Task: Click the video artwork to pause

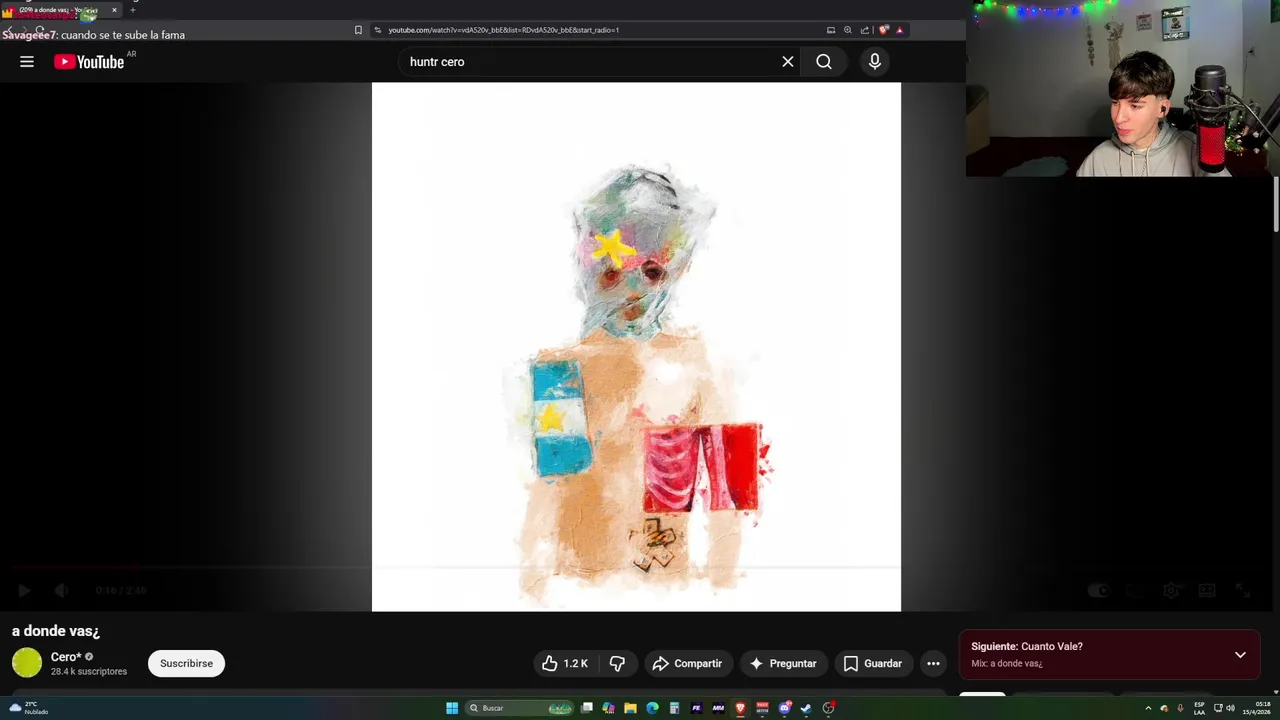Action: [x=636, y=346]
